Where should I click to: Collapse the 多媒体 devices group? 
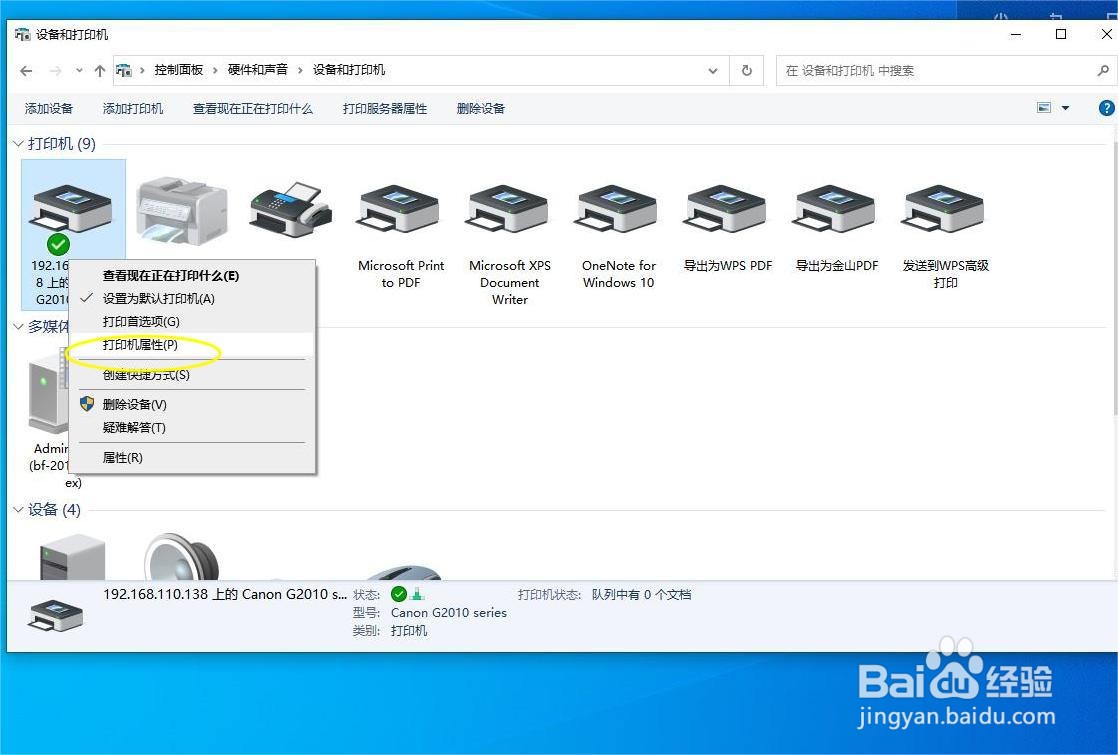19,327
